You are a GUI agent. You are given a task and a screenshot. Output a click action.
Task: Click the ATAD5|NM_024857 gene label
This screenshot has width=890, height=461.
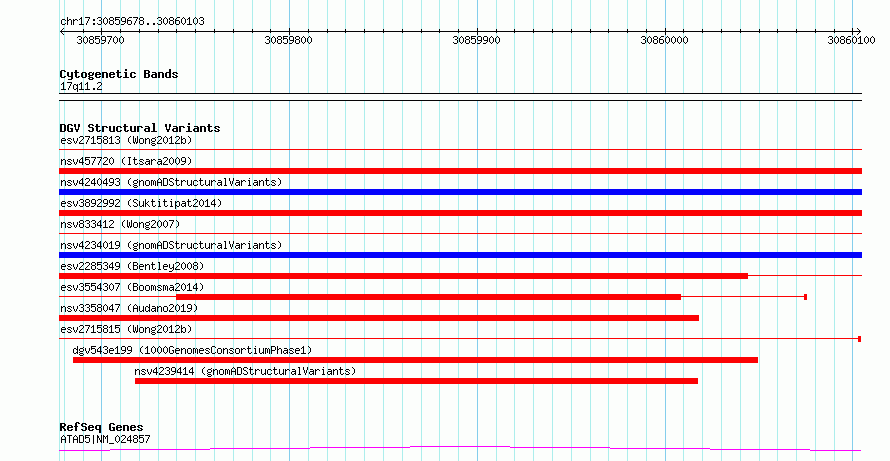105,439
